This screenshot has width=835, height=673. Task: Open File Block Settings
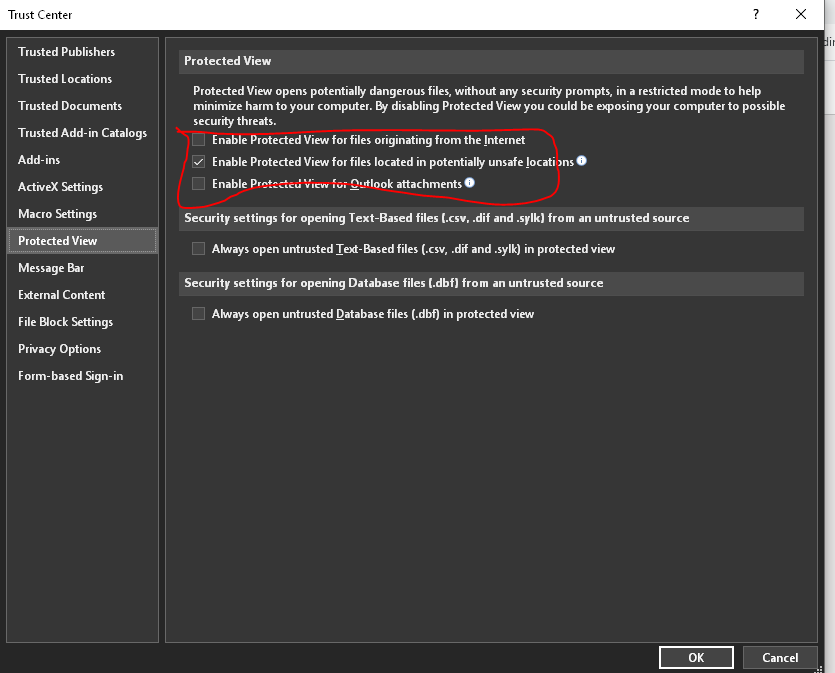click(x=82, y=322)
